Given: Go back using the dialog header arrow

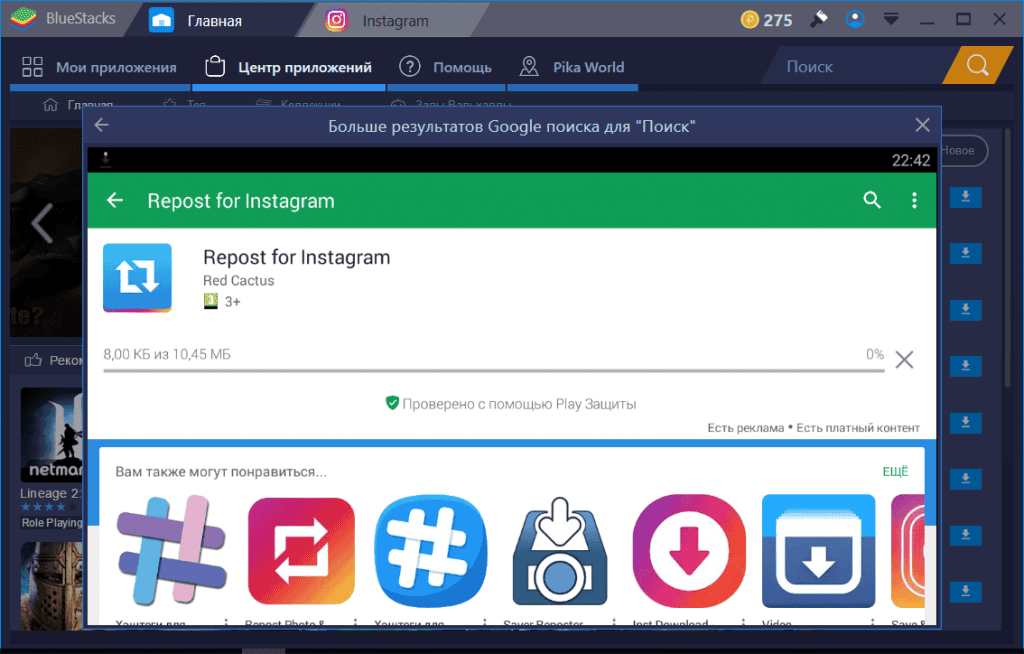Looking at the screenshot, I should coord(101,125).
